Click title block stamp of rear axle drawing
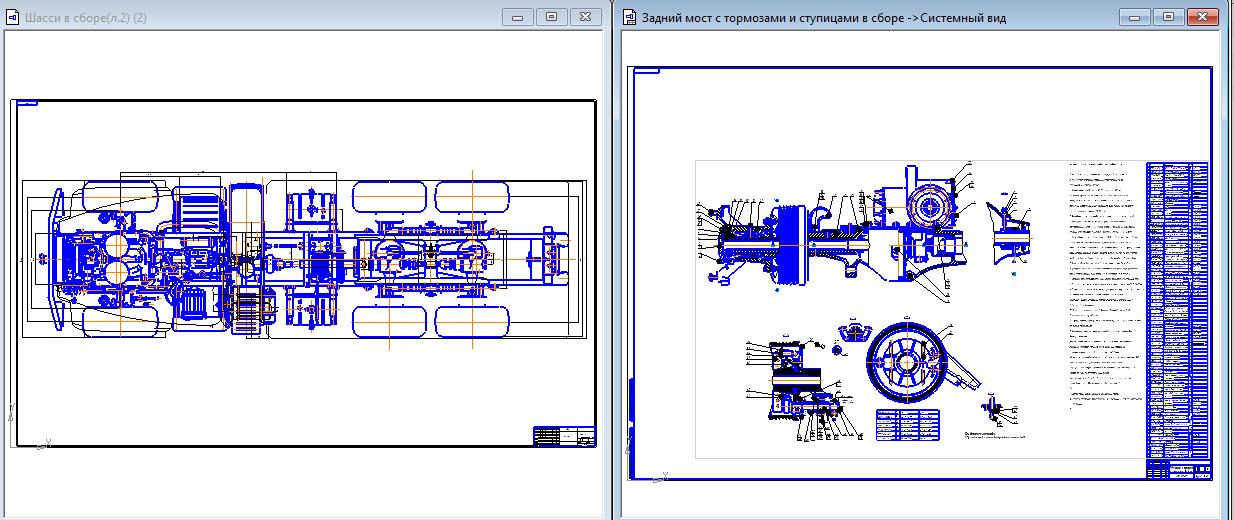Viewport: 1234px width, 520px height. [x=1178, y=470]
